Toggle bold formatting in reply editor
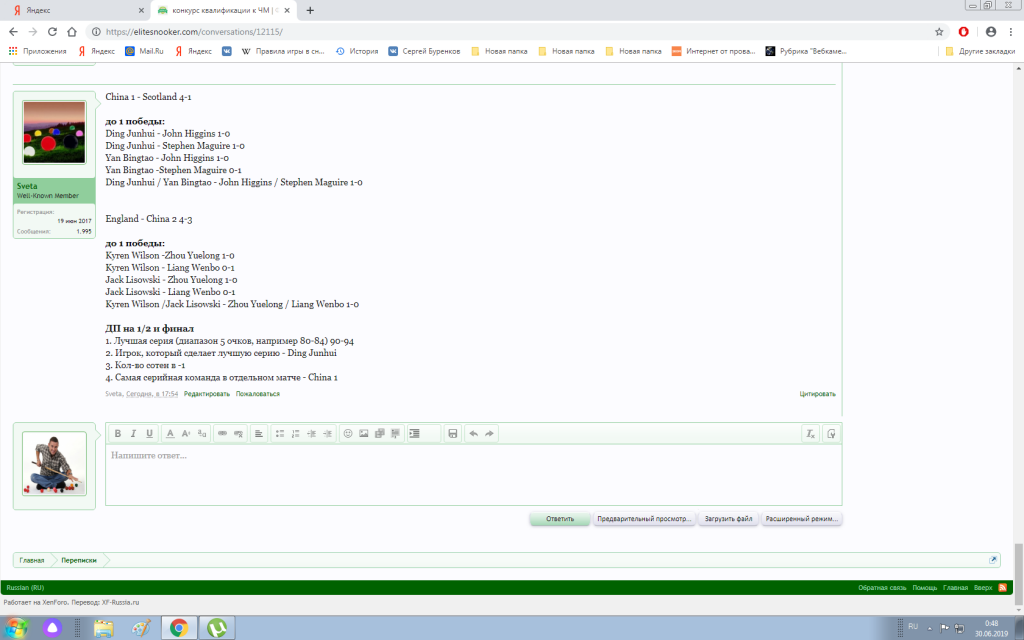This screenshot has height=640, width=1024. pos(117,433)
